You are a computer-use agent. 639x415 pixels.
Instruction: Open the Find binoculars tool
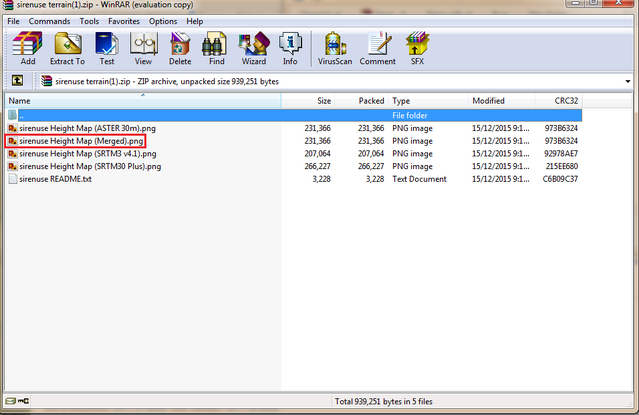[216, 48]
